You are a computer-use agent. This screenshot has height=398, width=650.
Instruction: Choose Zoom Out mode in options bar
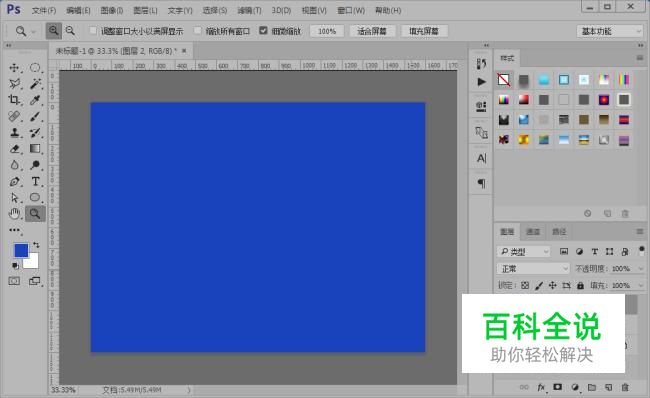coord(70,31)
